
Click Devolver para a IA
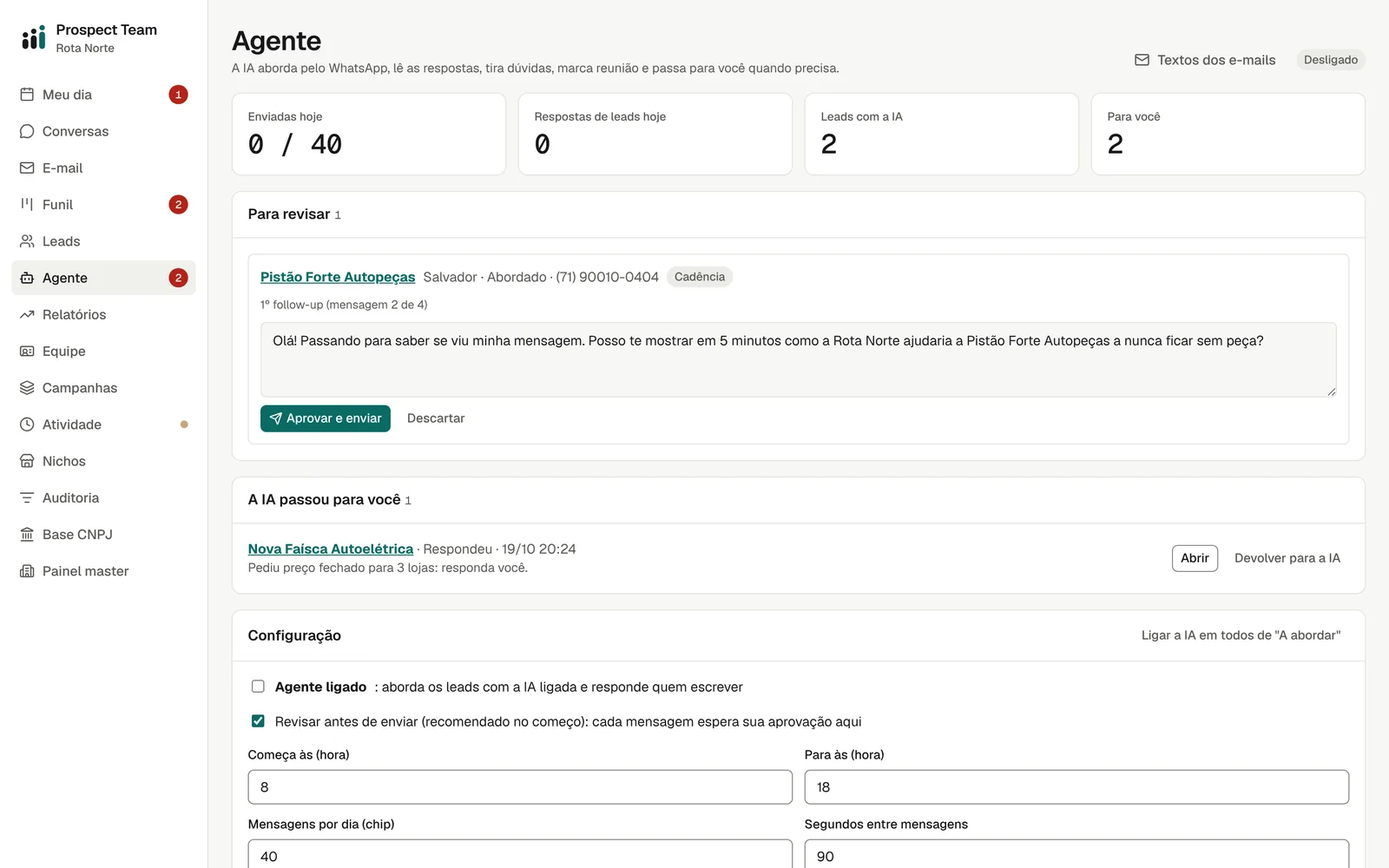pos(1287,558)
